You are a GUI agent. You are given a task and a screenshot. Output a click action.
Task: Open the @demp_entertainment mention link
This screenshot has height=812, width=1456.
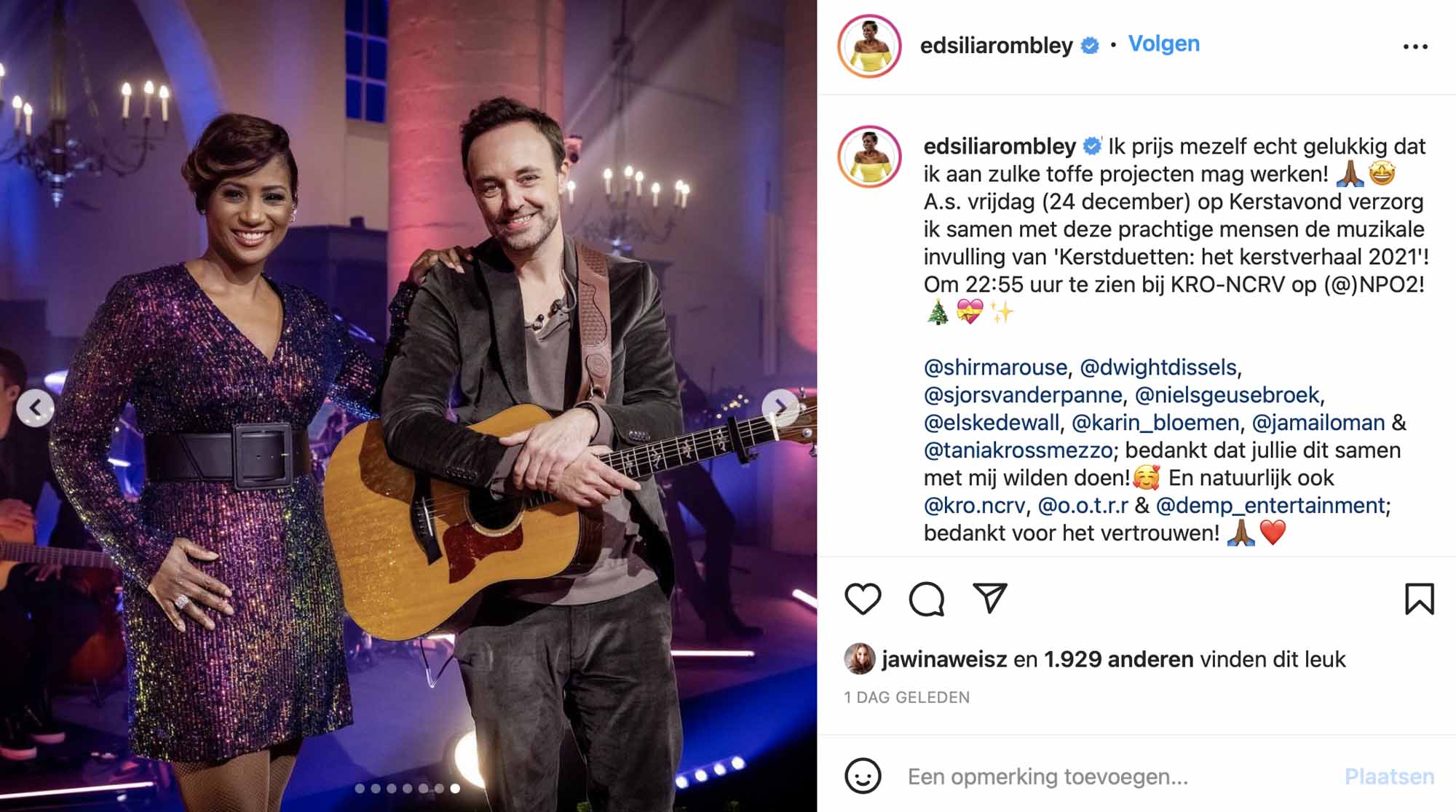coord(1270,505)
